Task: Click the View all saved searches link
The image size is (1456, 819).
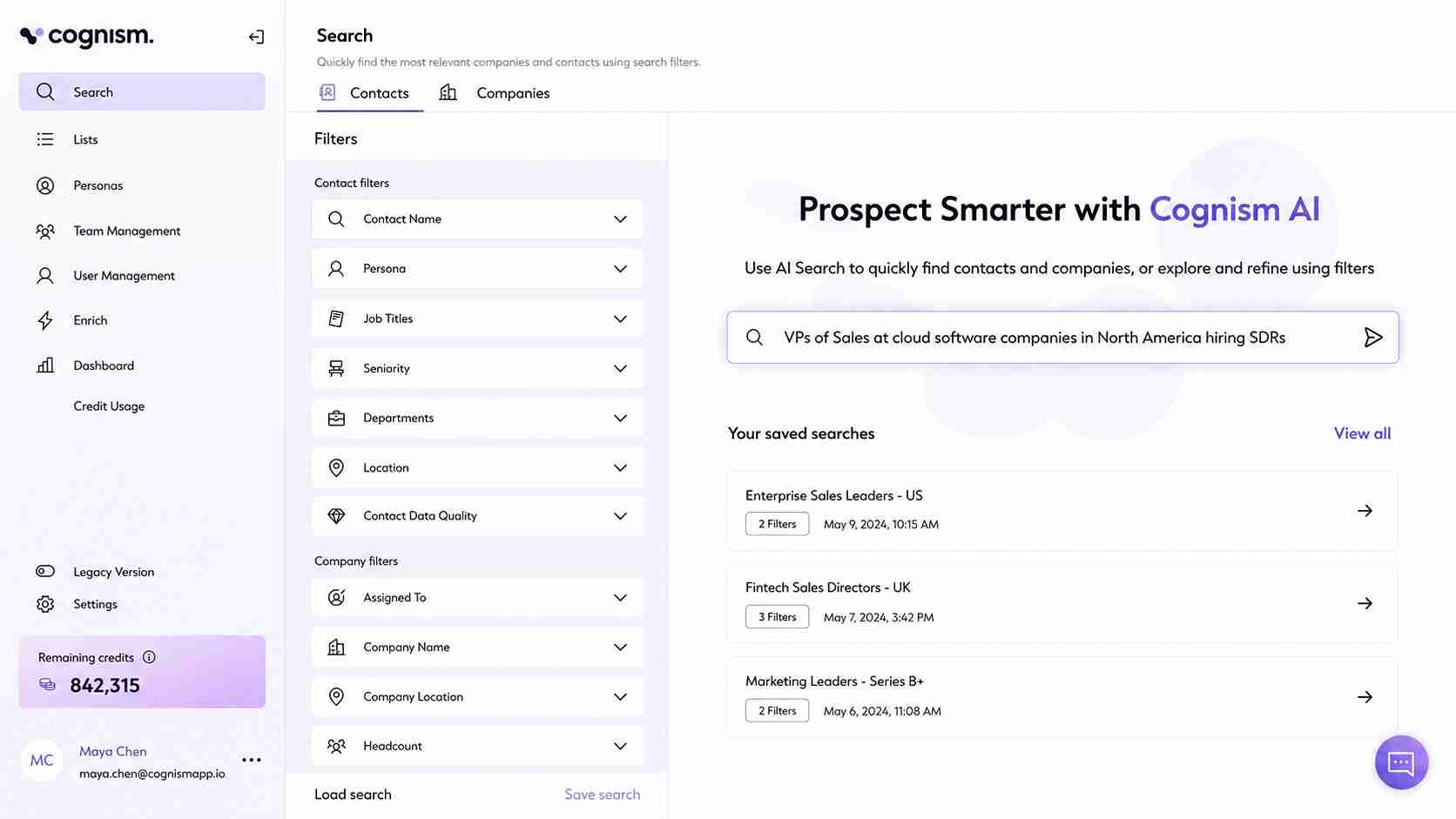Action: (x=1362, y=433)
